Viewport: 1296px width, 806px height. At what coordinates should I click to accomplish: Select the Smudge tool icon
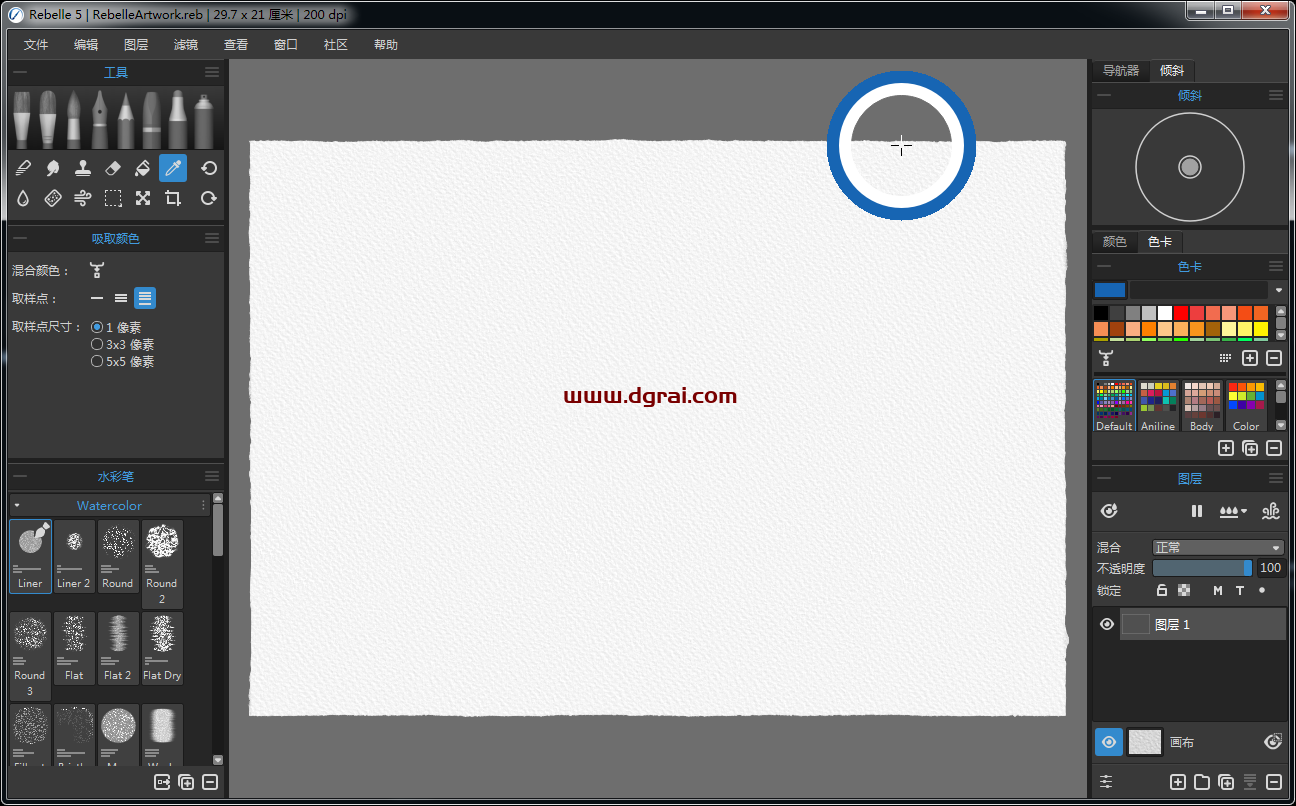tap(53, 168)
